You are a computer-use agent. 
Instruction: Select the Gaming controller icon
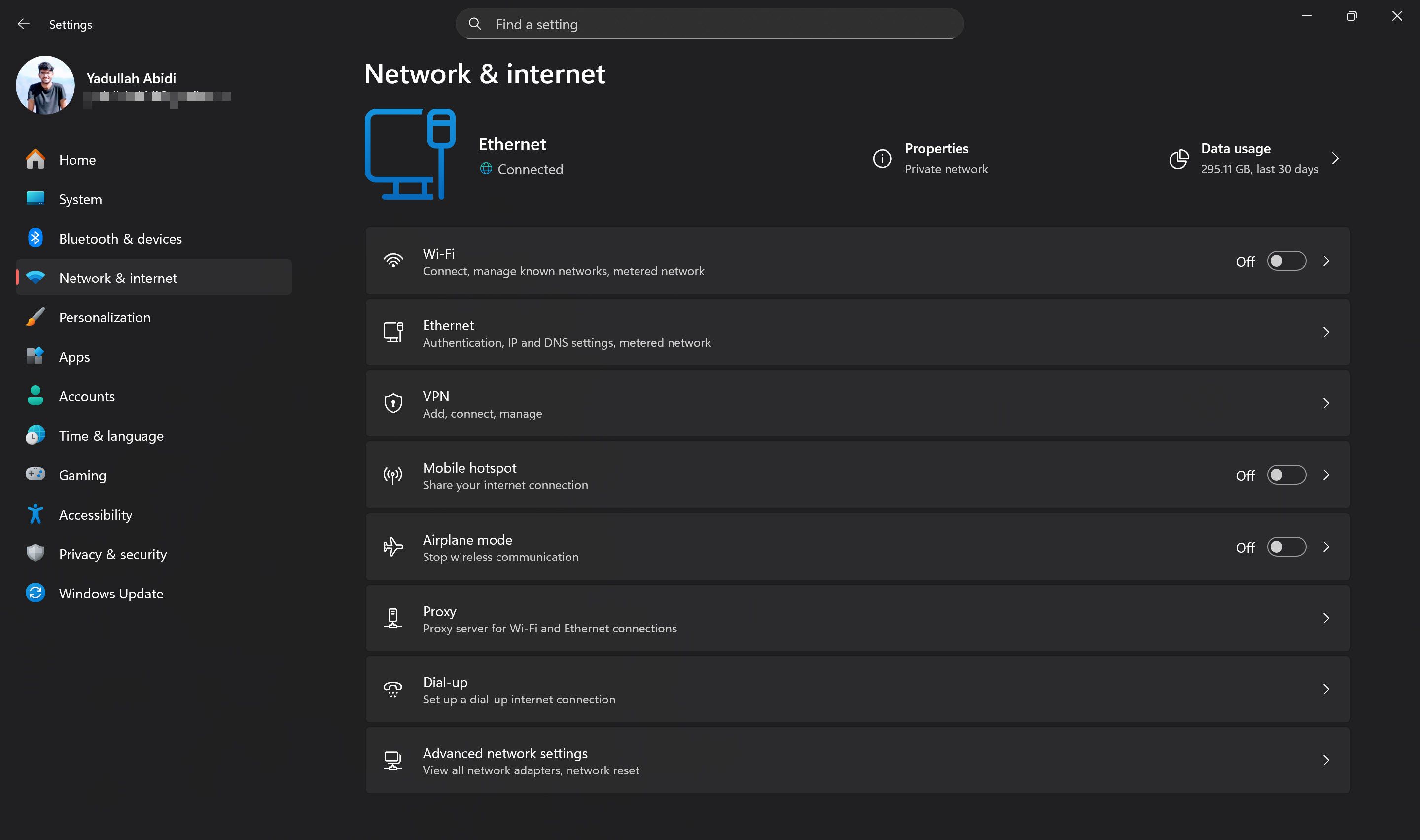coord(35,474)
